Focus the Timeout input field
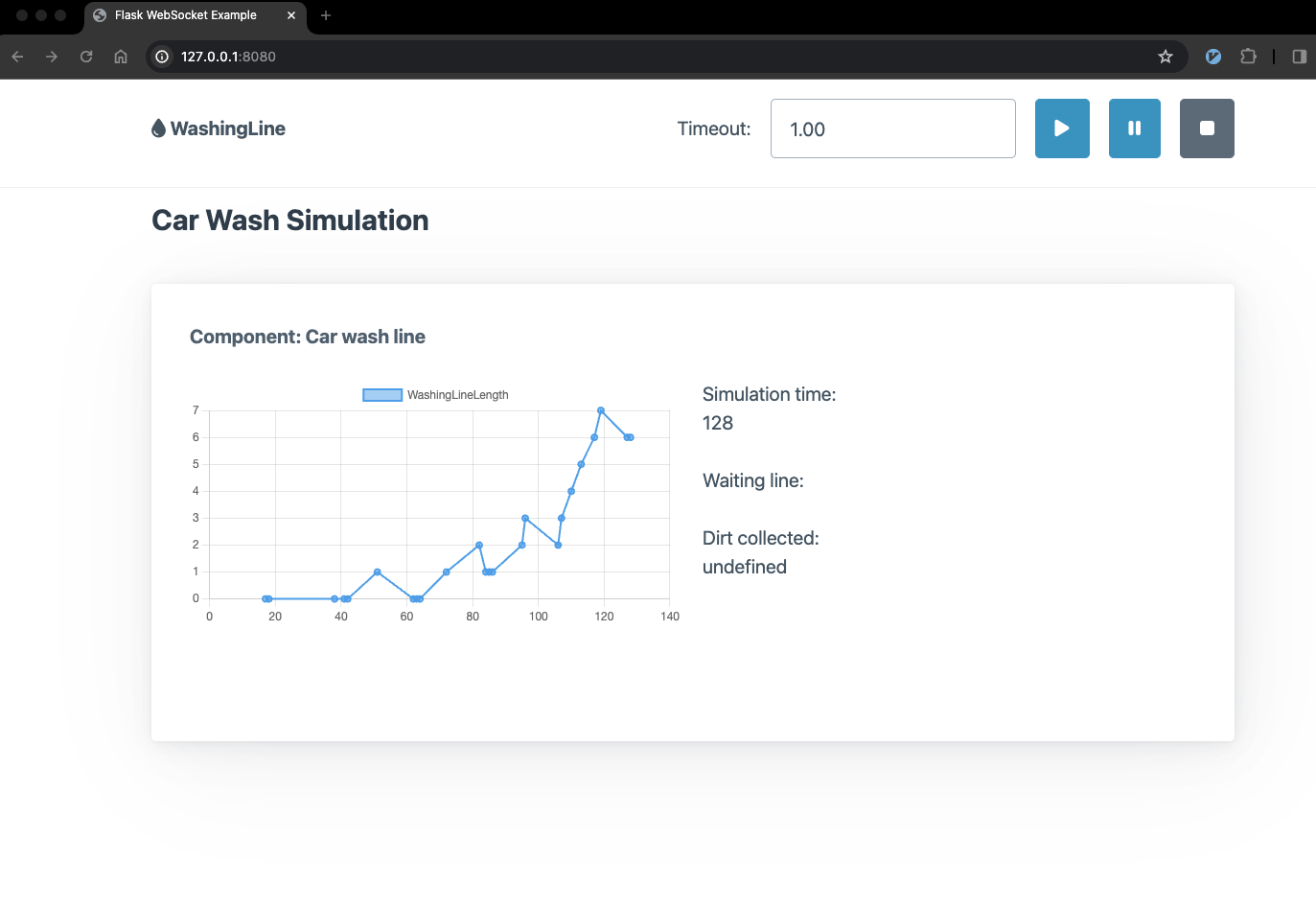Screen dimensions: 1316x910 (892, 128)
